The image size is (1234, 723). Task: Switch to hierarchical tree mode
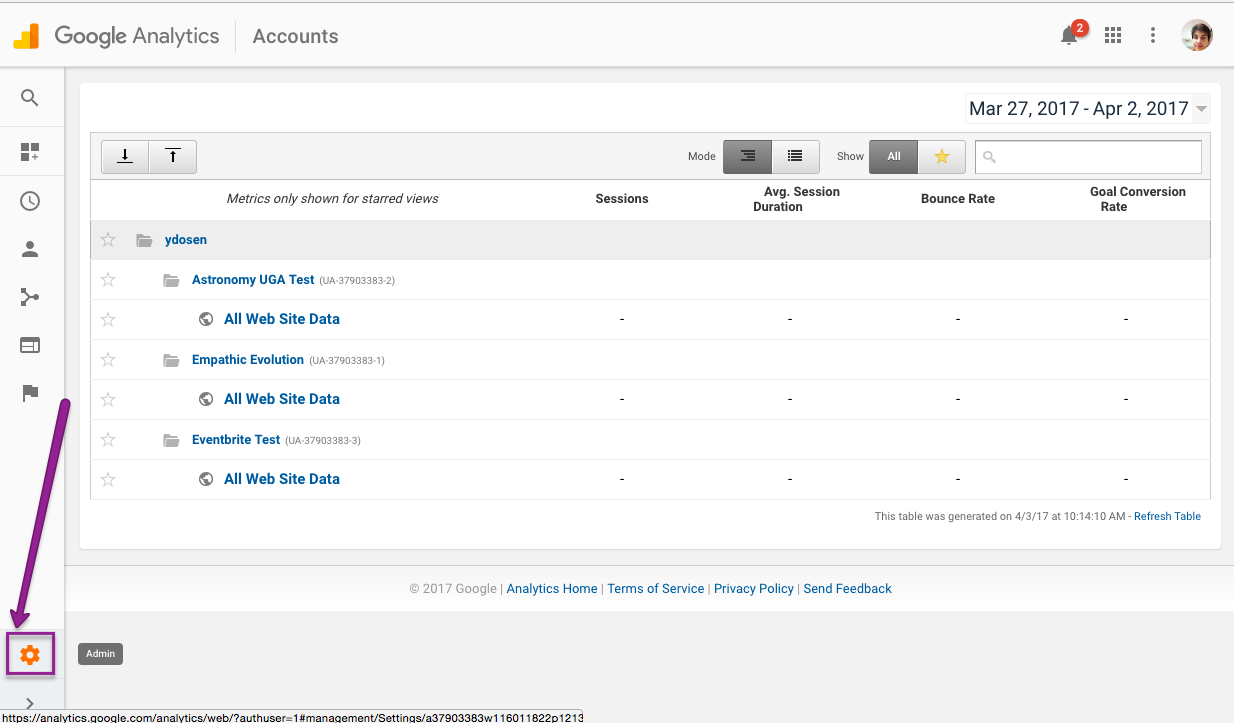[x=747, y=156]
